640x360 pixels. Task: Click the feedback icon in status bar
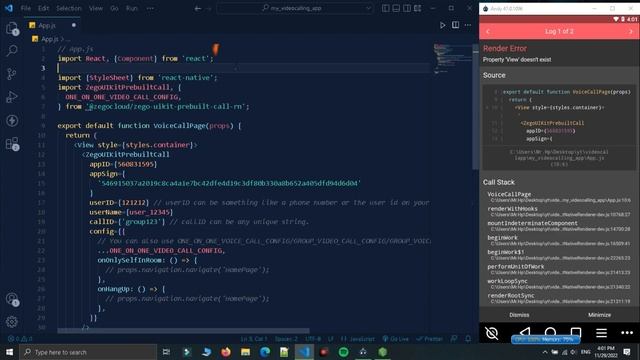[x=454, y=339]
